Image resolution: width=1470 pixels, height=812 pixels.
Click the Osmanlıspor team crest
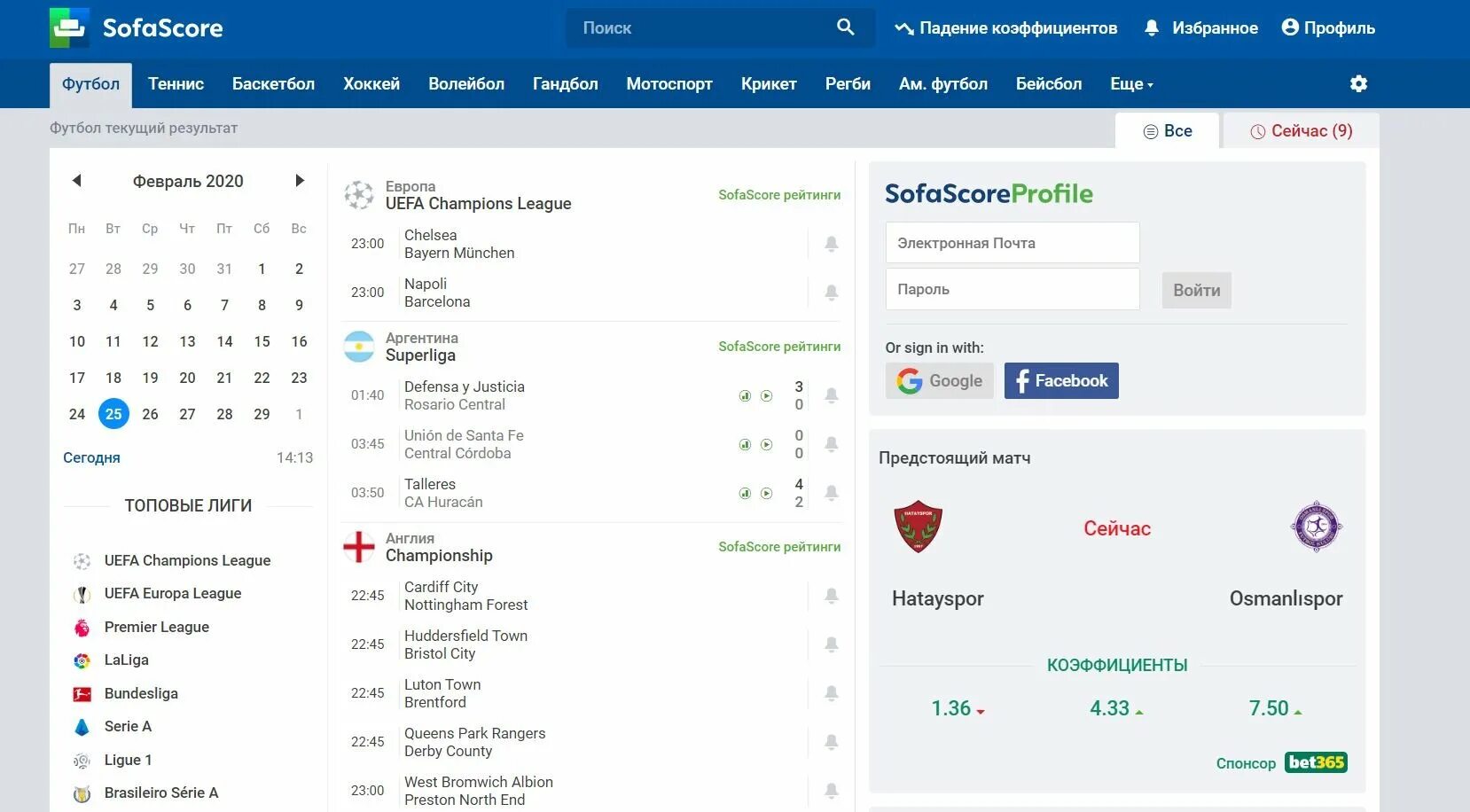tap(1317, 527)
